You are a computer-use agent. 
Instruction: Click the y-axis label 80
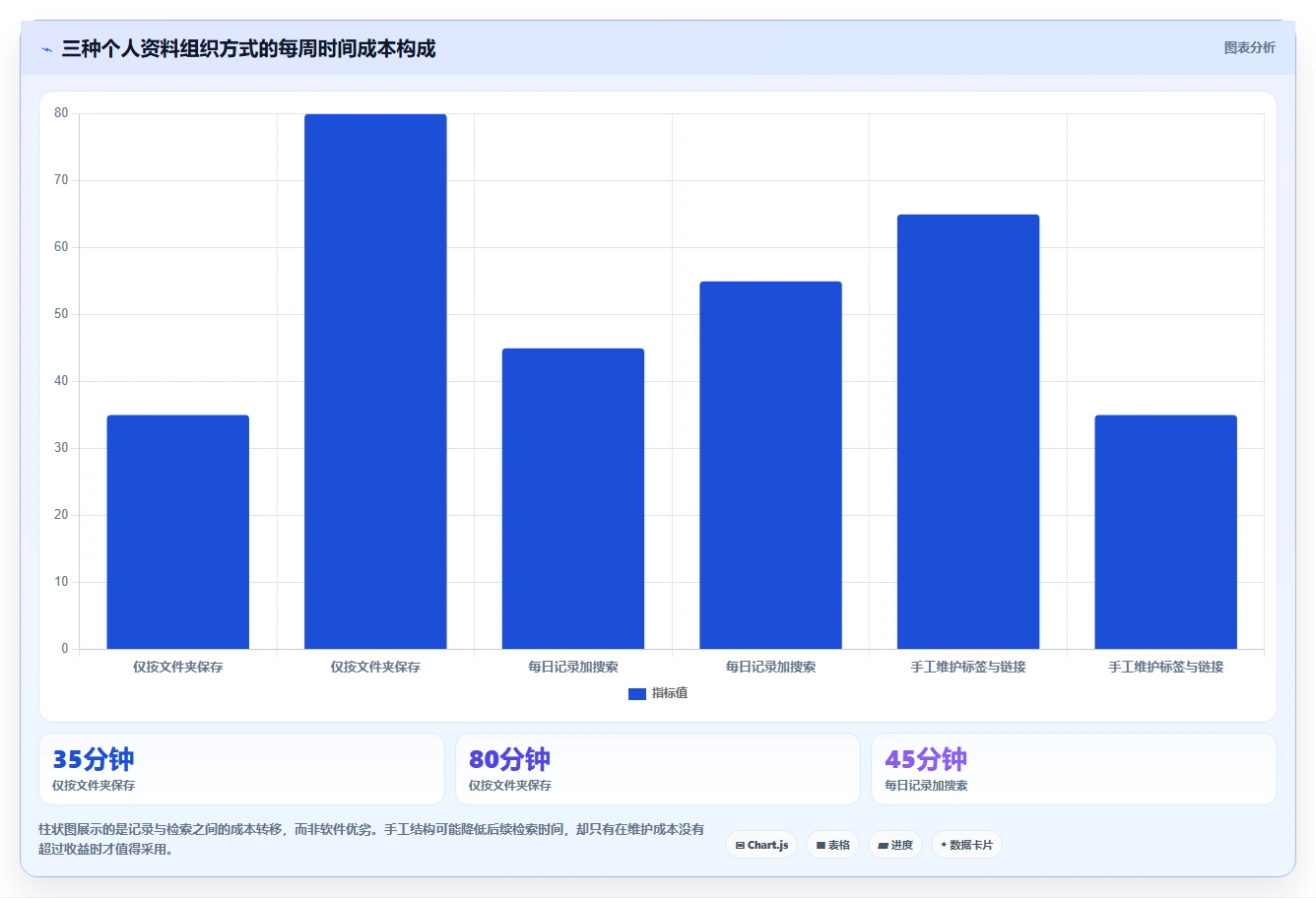61,113
